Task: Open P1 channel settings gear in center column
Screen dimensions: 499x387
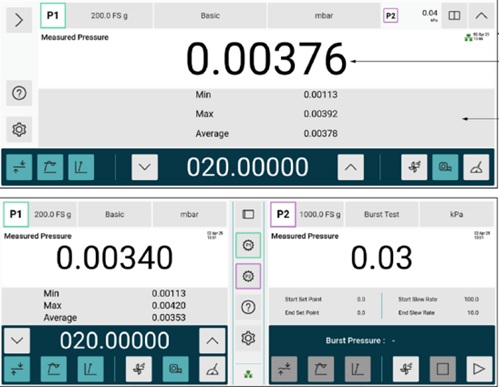Action: click(248, 245)
